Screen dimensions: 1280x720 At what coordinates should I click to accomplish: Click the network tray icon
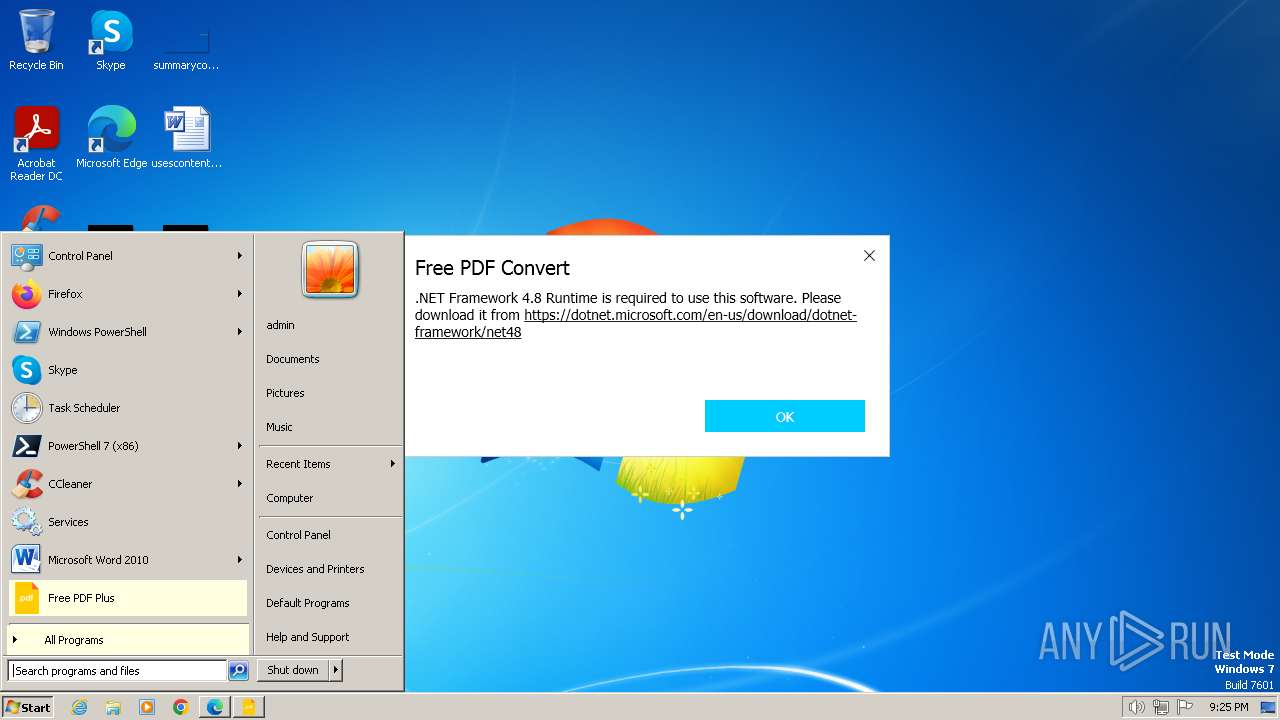pyautogui.click(x=1161, y=707)
